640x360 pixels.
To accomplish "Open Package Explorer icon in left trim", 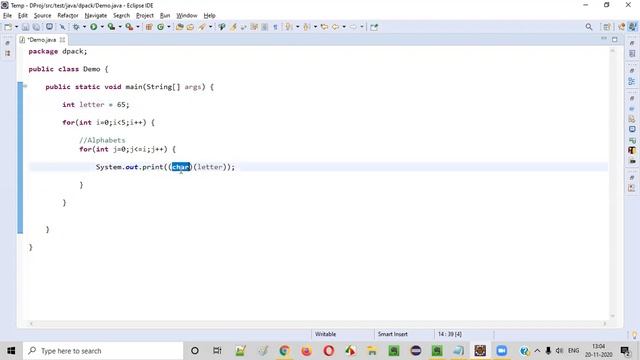I will click(x=7, y=53).
